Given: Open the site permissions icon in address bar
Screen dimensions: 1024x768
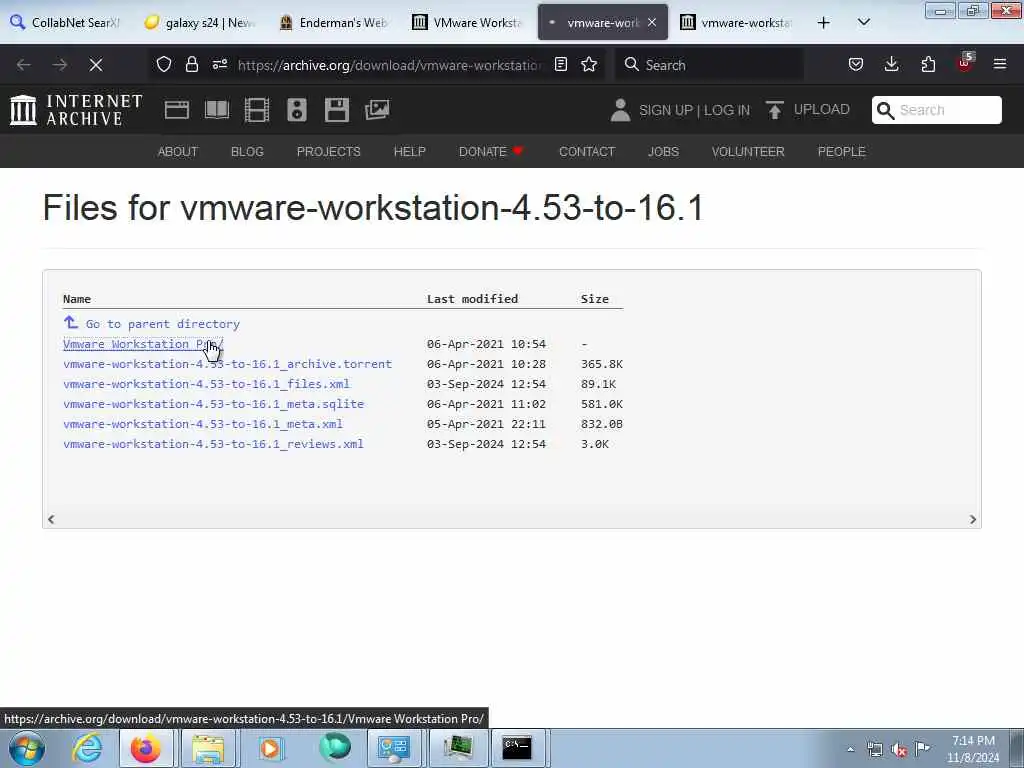Looking at the screenshot, I should tap(220, 64).
